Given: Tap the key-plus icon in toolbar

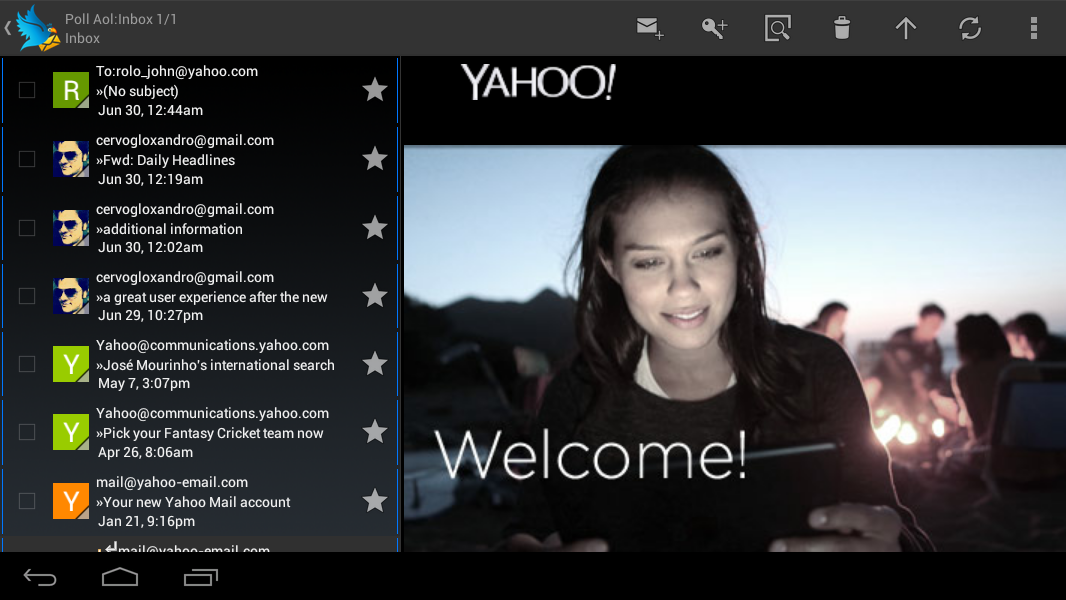Looking at the screenshot, I should point(714,29).
